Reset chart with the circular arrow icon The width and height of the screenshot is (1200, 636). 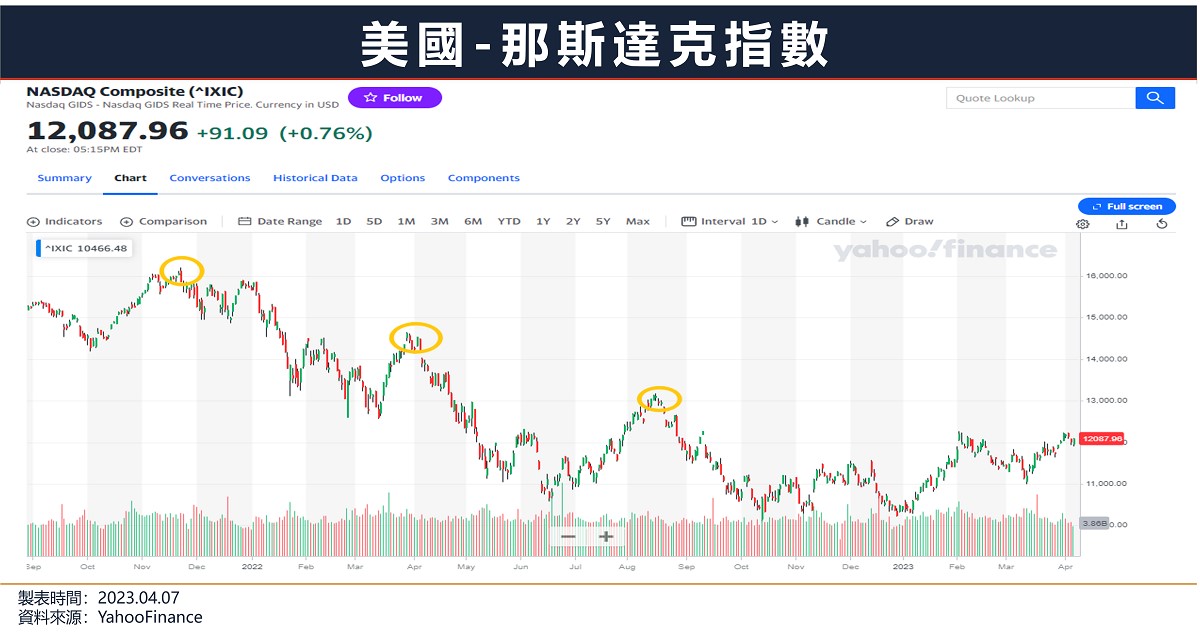(1161, 224)
